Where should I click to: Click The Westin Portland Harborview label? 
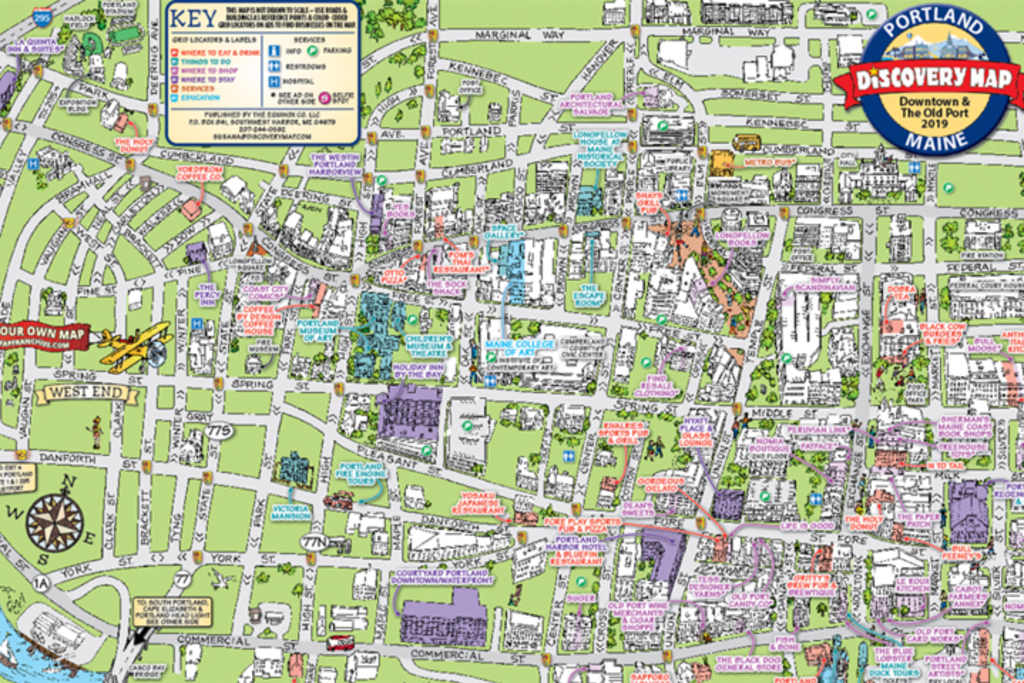335,165
